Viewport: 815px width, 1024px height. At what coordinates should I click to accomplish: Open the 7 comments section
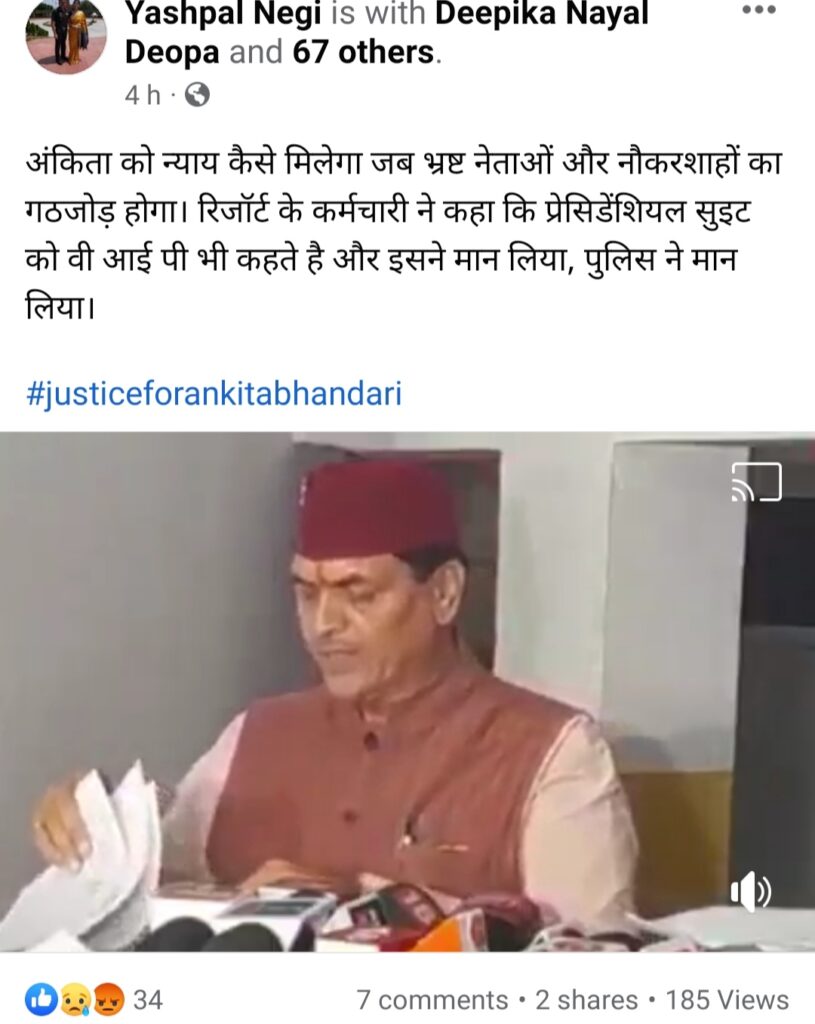[432, 1000]
